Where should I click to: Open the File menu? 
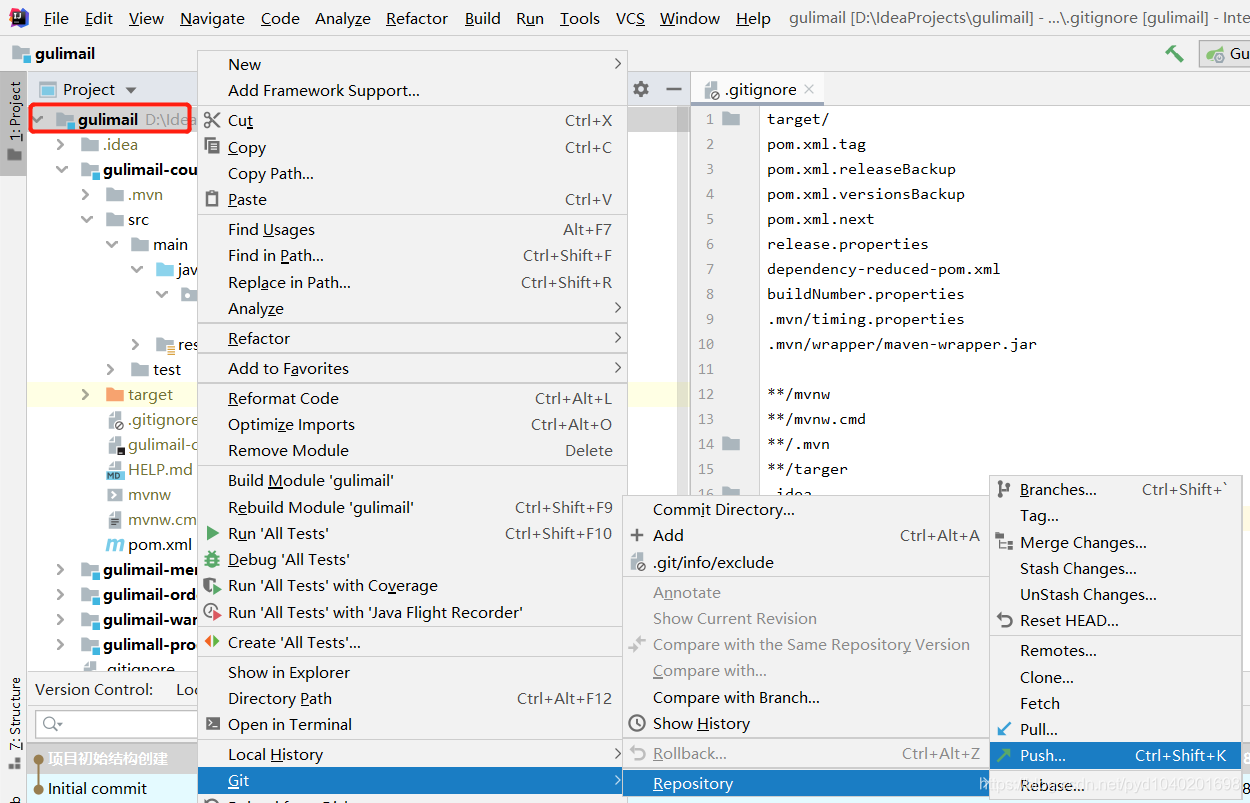coord(56,18)
